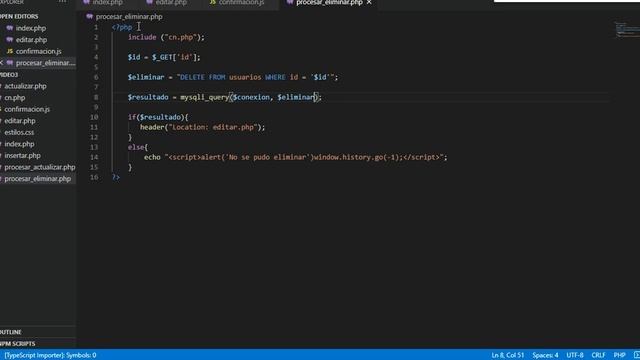Click the mysqli_query function call
This screenshot has width=640, height=360.
[x=204, y=97]
